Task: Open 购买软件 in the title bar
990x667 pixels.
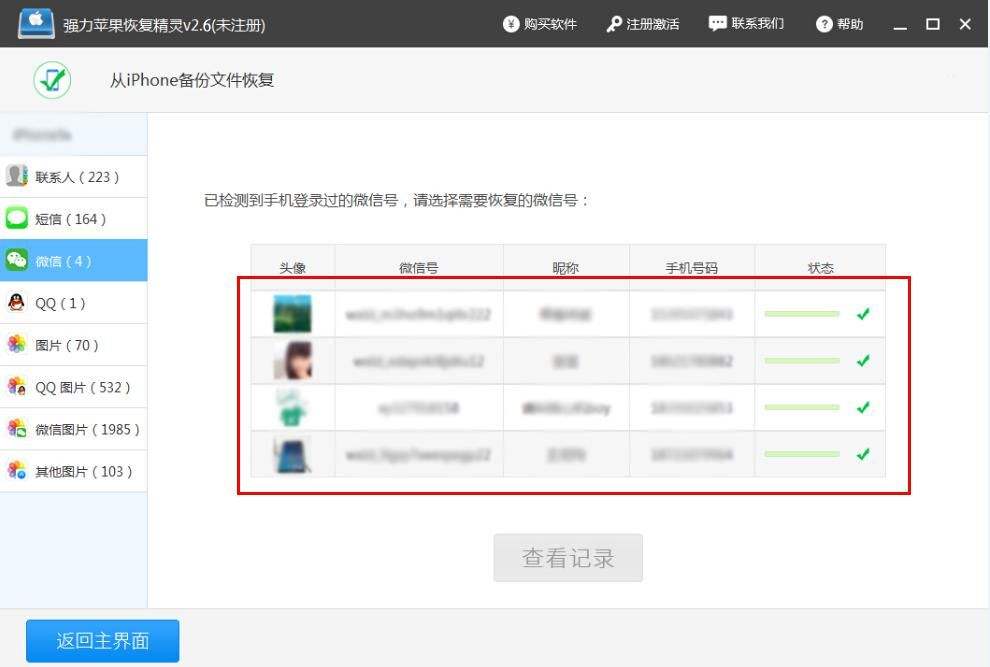Action: 540,24
